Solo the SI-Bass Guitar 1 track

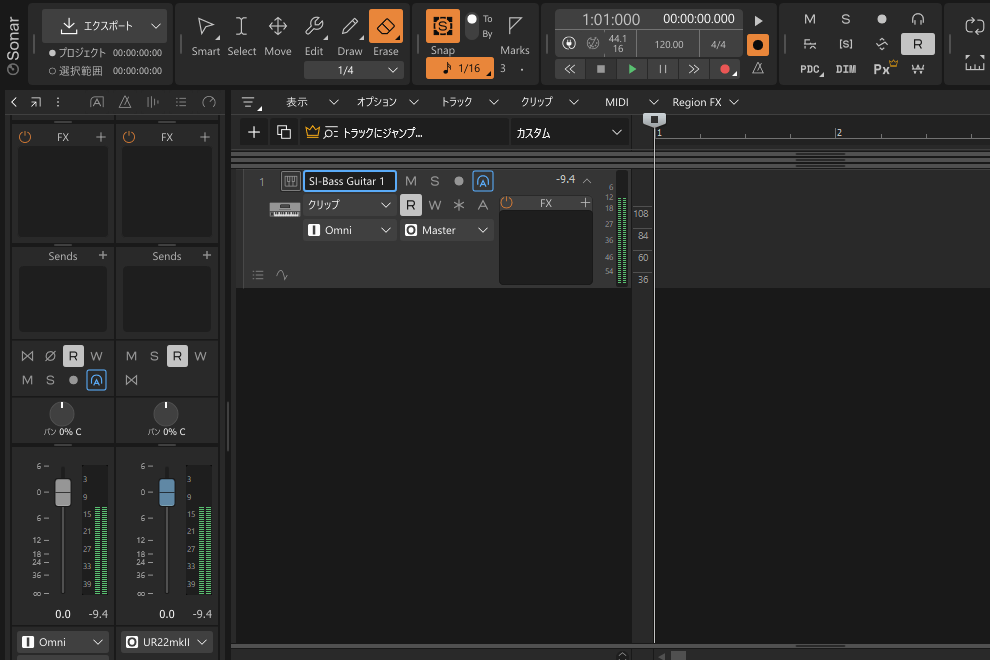(x=435, y=181)
